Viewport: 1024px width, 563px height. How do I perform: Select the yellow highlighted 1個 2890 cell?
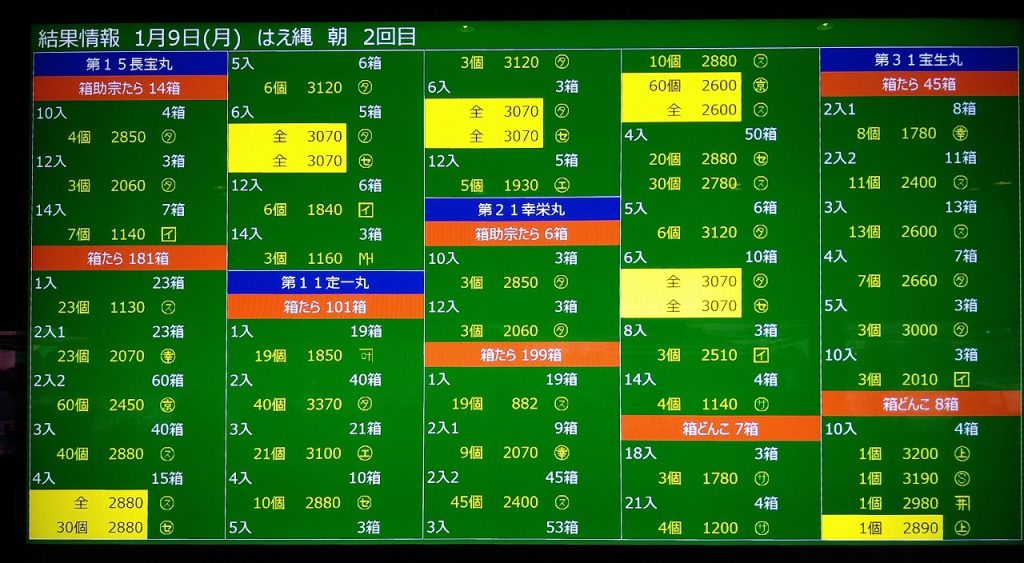881,527
